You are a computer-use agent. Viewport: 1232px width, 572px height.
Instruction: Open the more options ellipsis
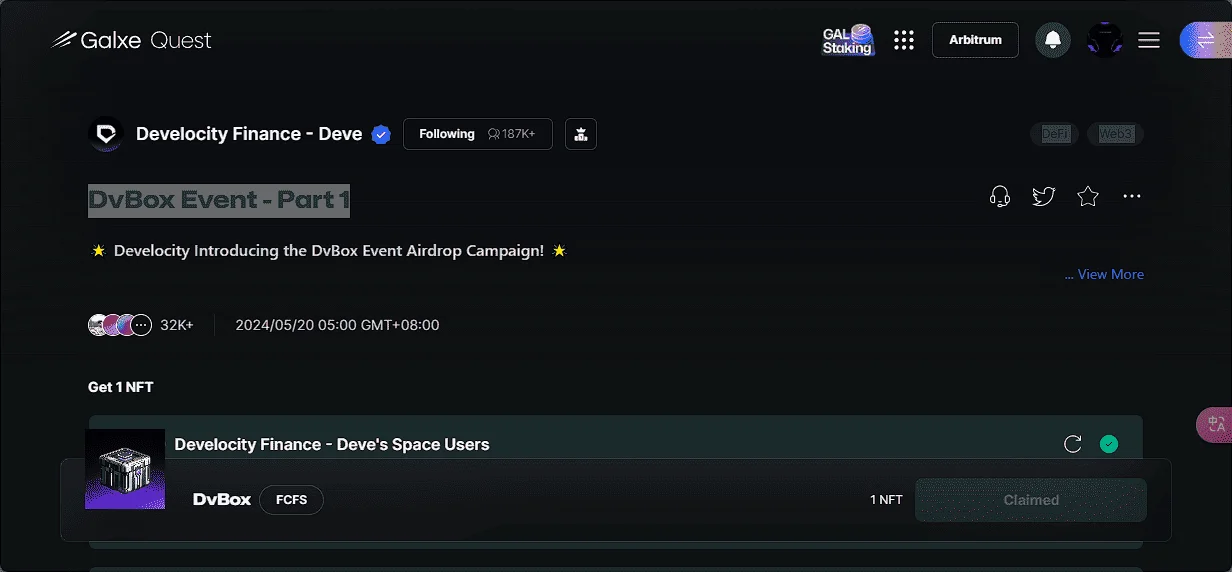click(x=1132, y=196)
